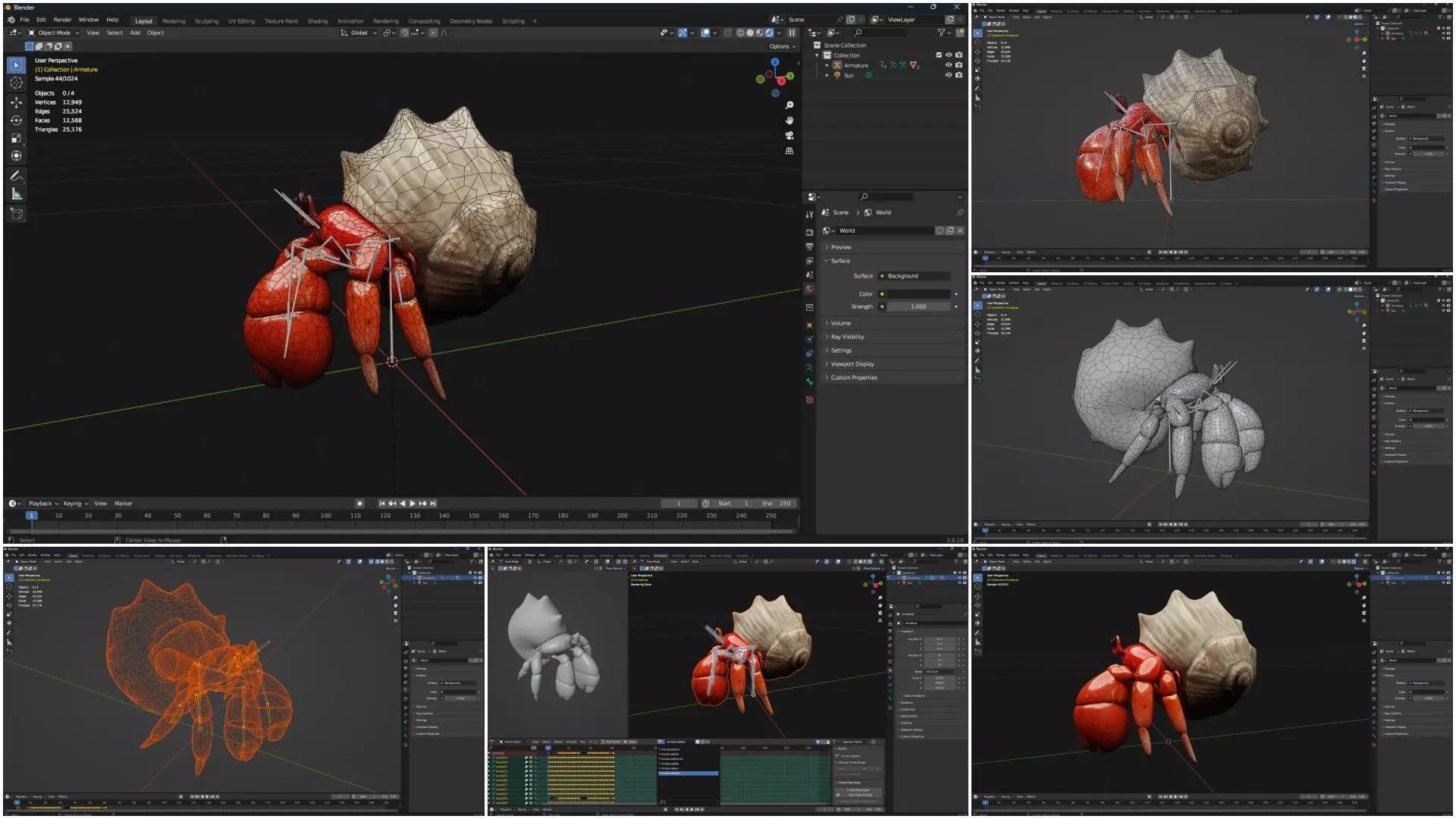The height and width of the screenshot is (819, 1456).
Task: Click the pan hand icon in viewport
Action: (789, 120)
